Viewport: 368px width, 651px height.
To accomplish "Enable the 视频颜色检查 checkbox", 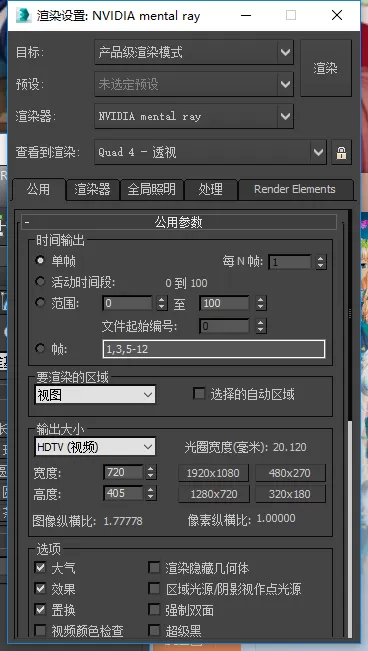I will tap(40, 631).
